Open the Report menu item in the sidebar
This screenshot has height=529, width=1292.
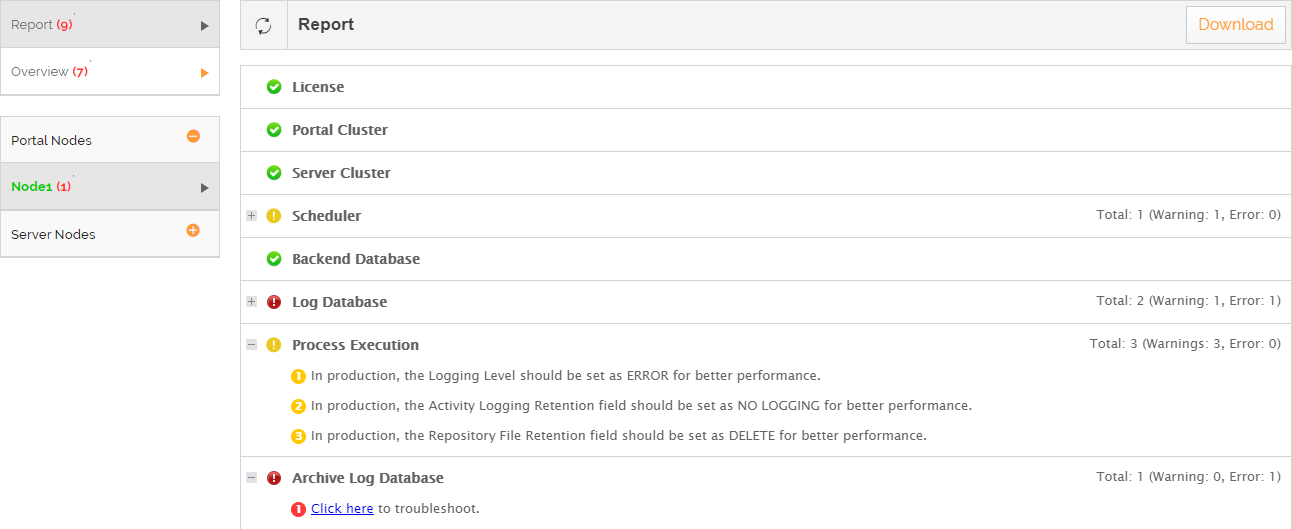point(110,24)
